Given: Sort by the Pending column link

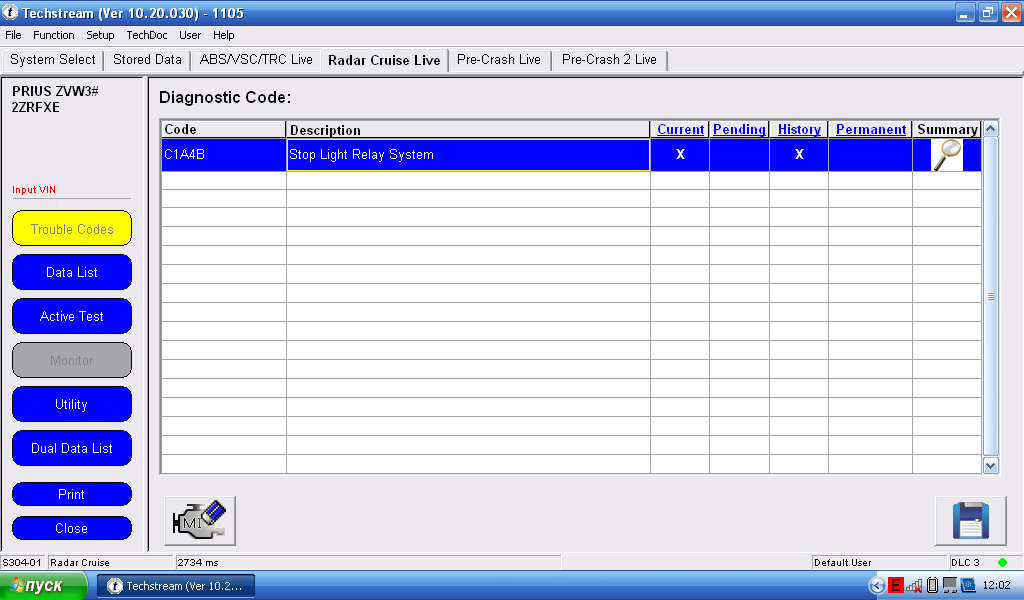Looking at the screenshot, I should point(739,129).
